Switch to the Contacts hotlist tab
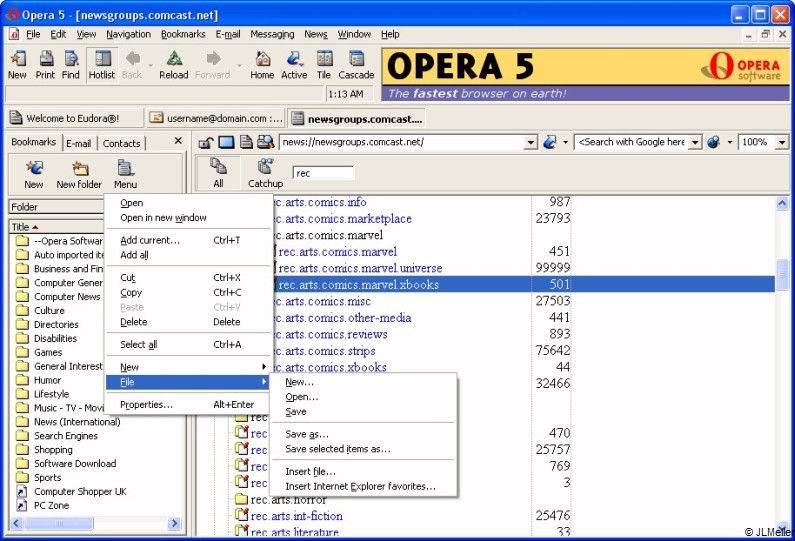 click(121, 143)
